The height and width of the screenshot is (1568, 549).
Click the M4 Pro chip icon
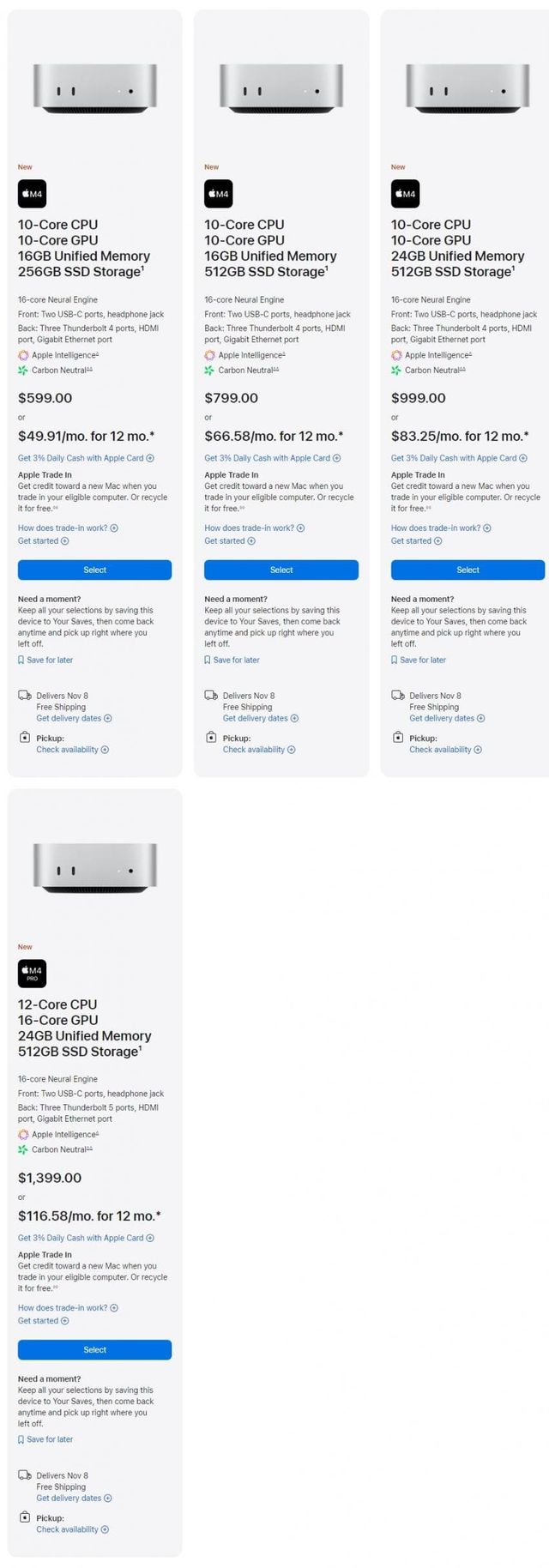32,973
